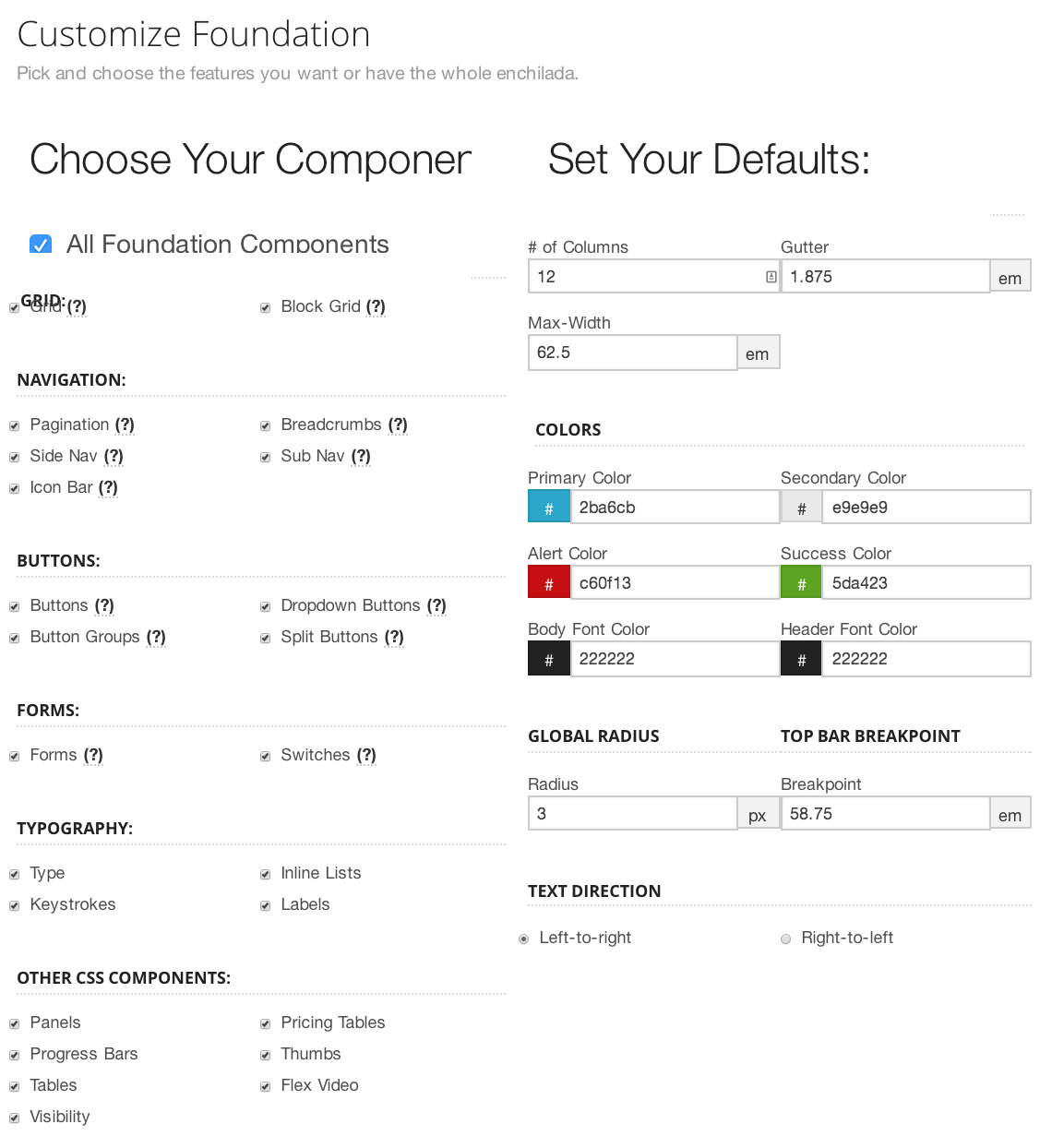The height and width of the screenshot is (1148, 1052).
Task: Choose Left-to-right text direction
Action: click(x=524, y=939)
